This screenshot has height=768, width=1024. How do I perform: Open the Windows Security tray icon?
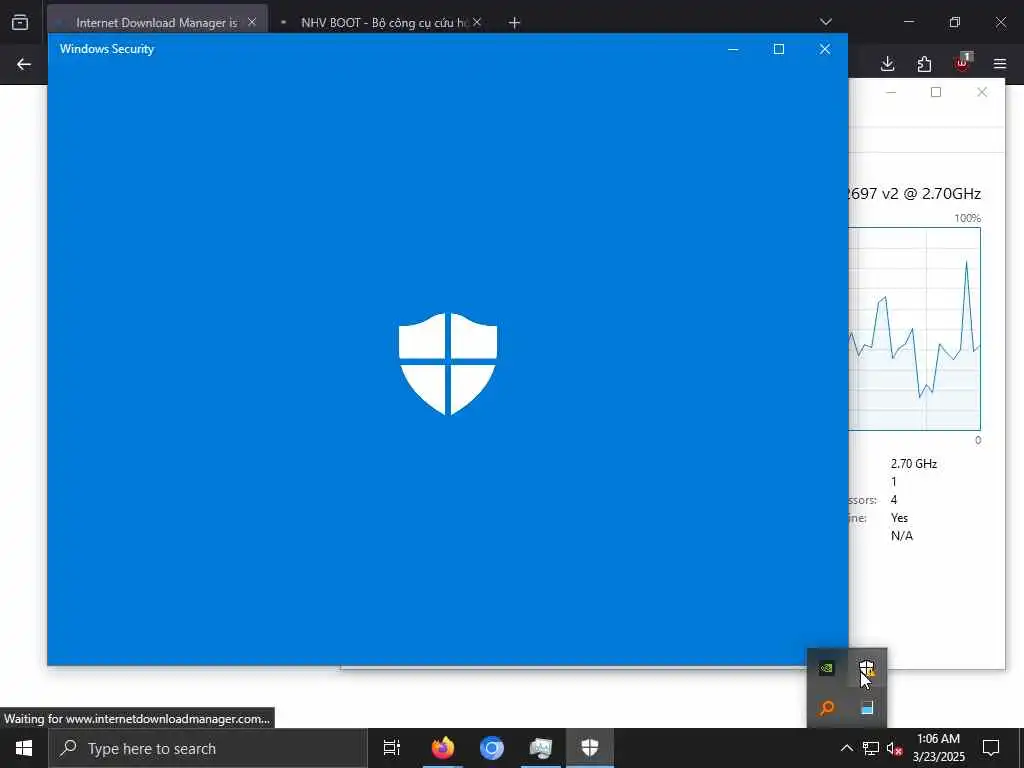pyautogui.click(x=866, y=668)
